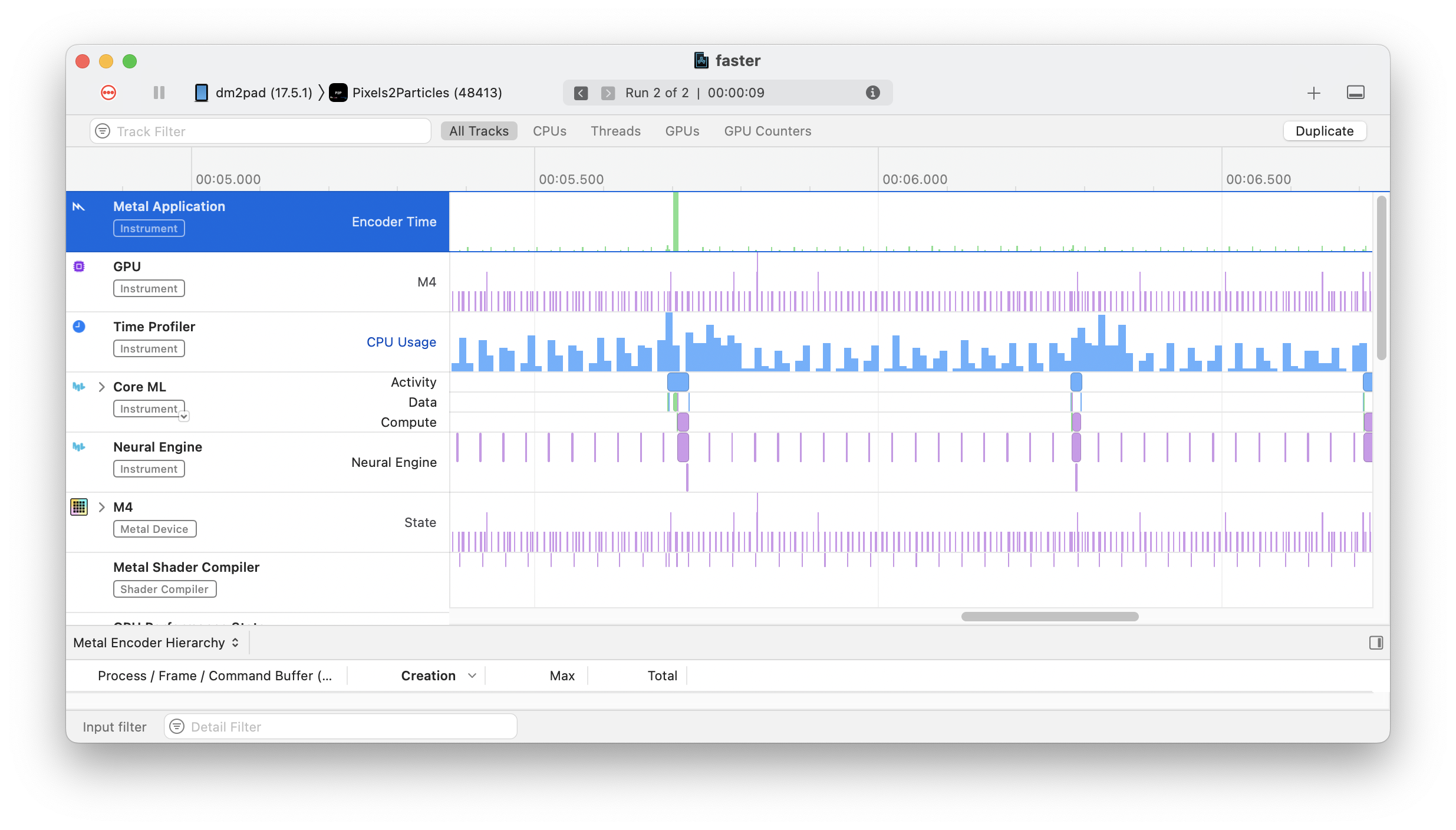Click the Time Profiler clock icon
This screenshot has width=1456, height=830.
point(79,327)
